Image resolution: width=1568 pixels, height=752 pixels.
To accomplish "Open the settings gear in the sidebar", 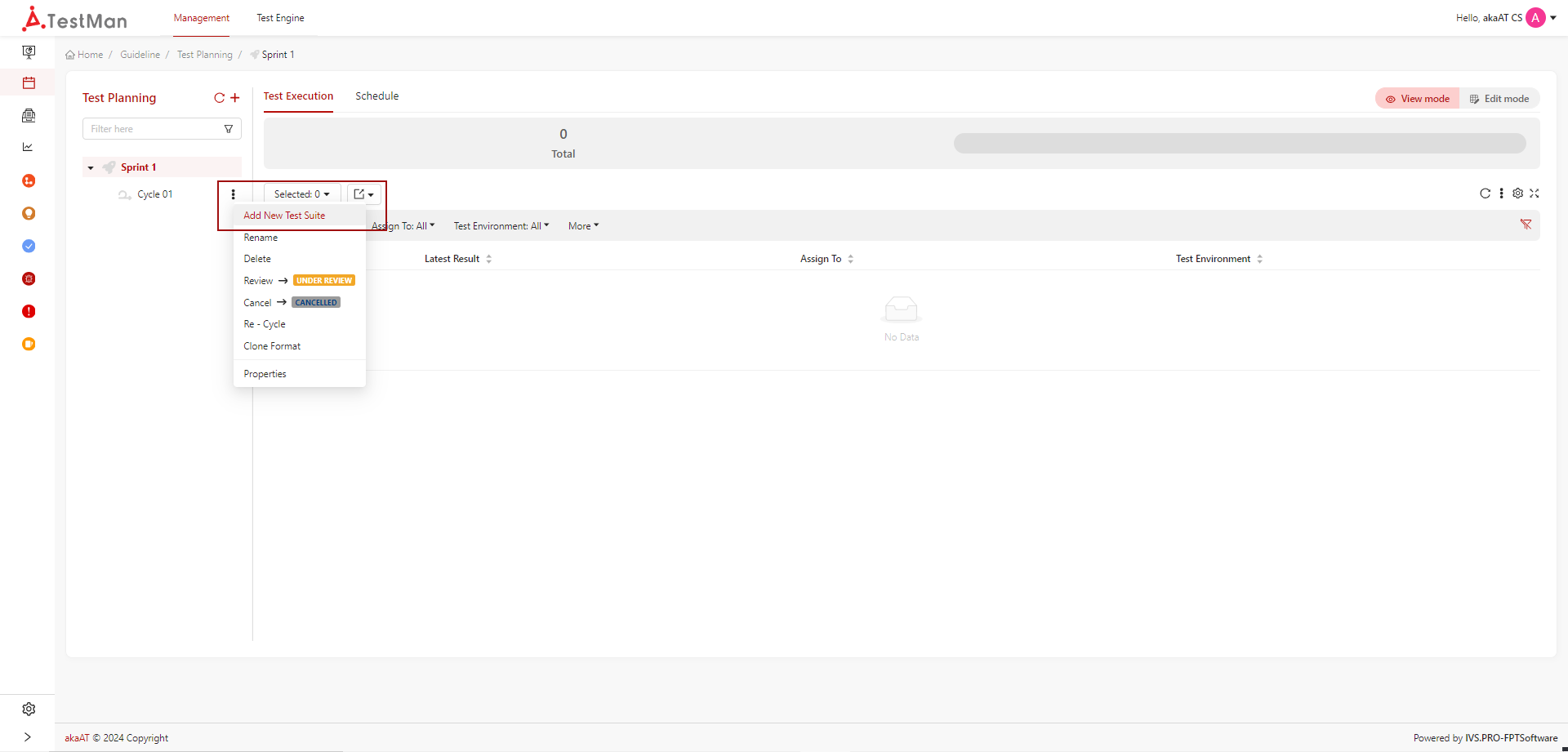I will (29, 709).
